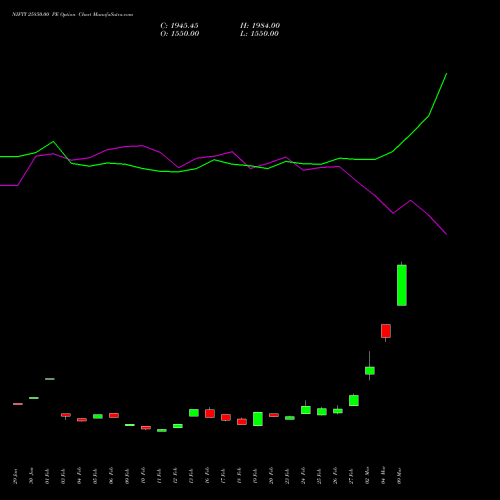Select the high value H: 1984.00

260,26
